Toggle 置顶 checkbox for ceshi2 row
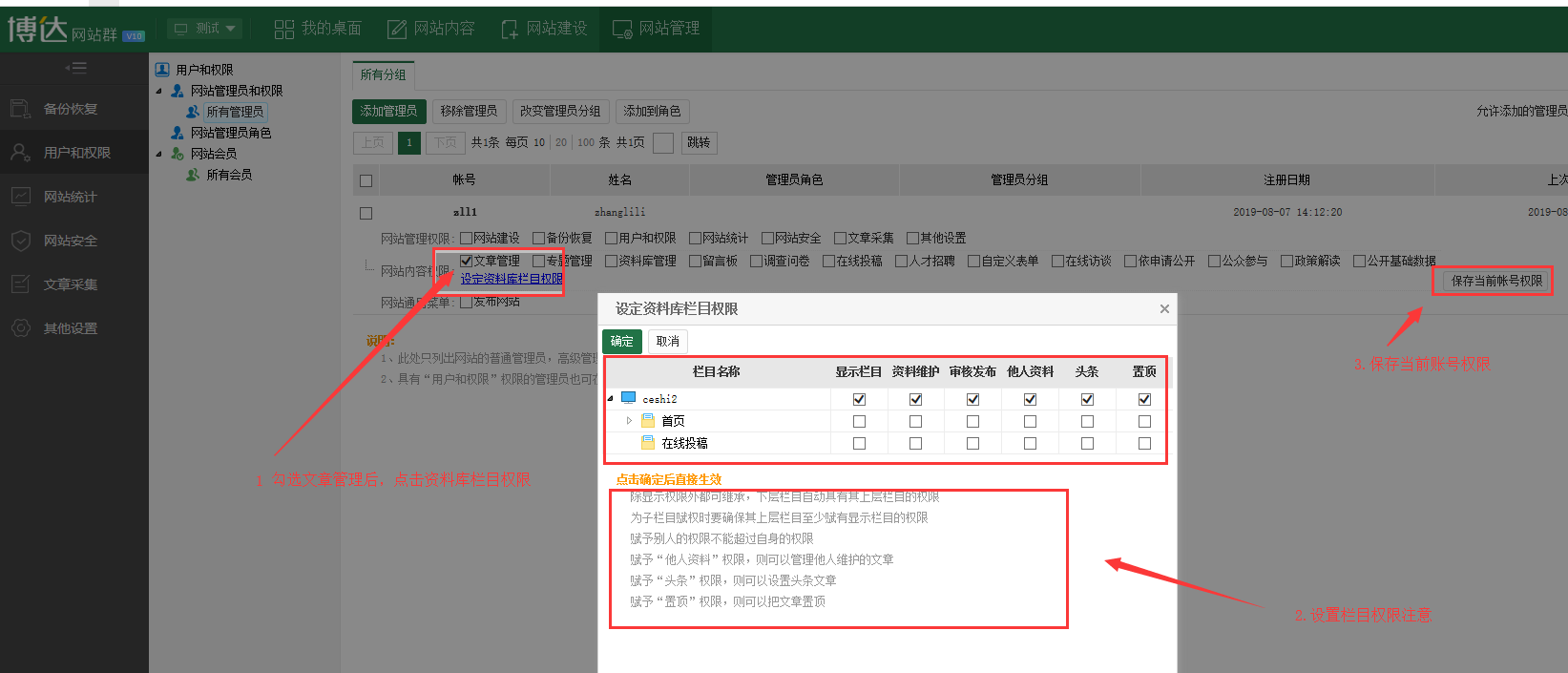The height and width of the screenshot is (673, 1568). [1144, 399]
